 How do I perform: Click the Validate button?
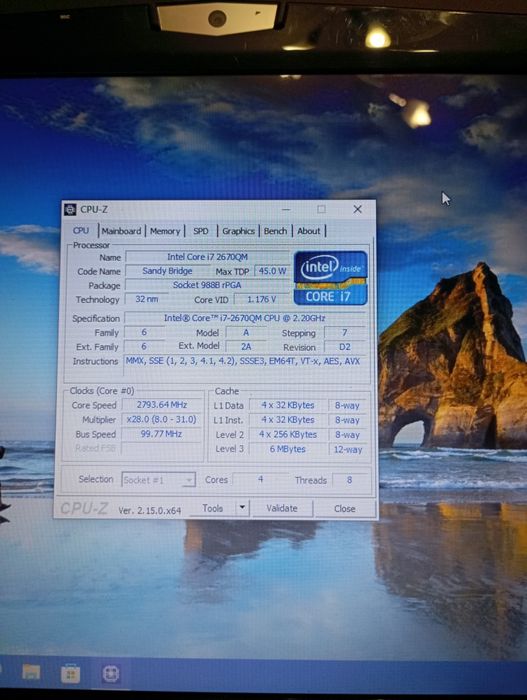282,508
